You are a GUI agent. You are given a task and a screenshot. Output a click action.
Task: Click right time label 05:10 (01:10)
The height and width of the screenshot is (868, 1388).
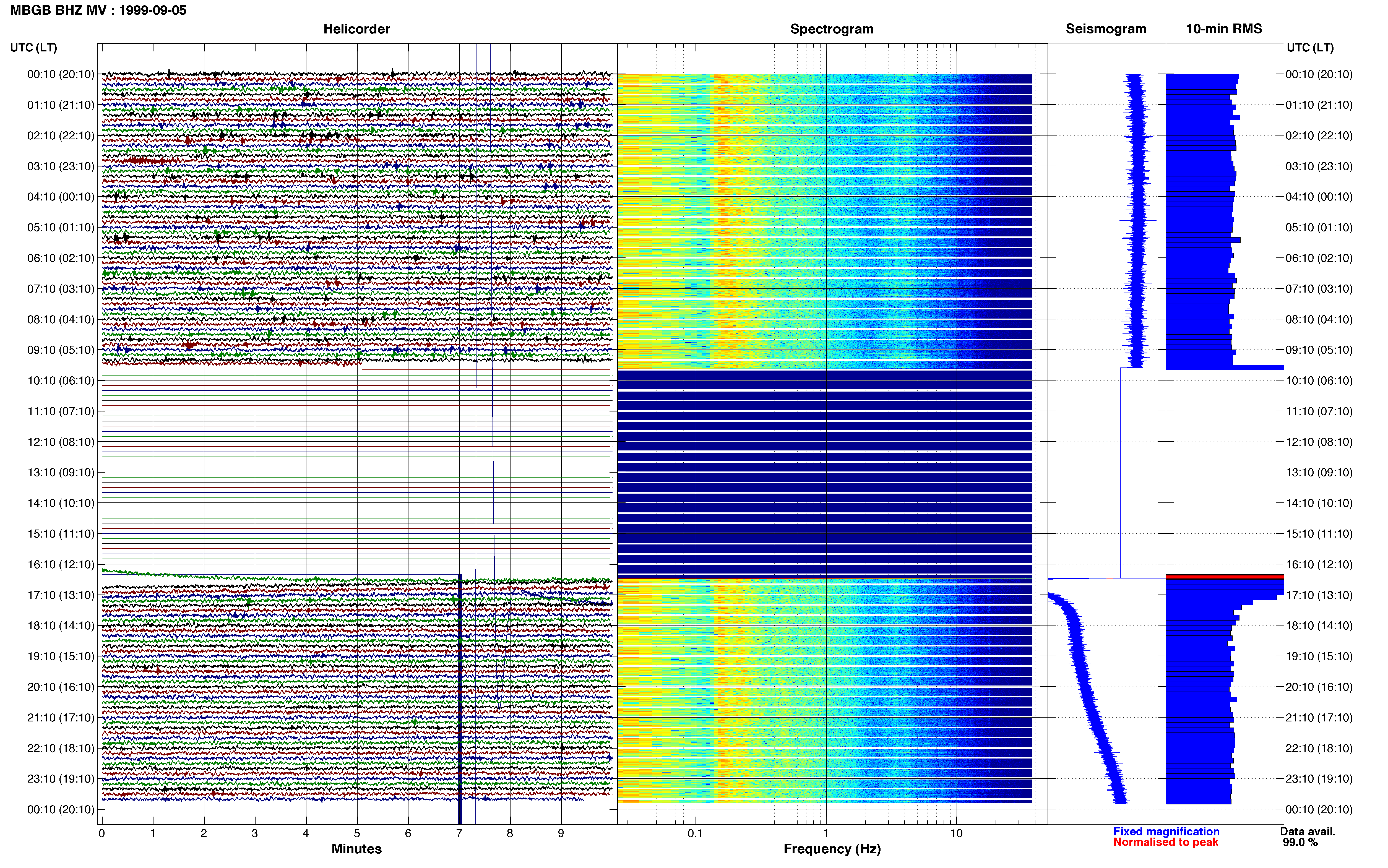(1319, 227)
